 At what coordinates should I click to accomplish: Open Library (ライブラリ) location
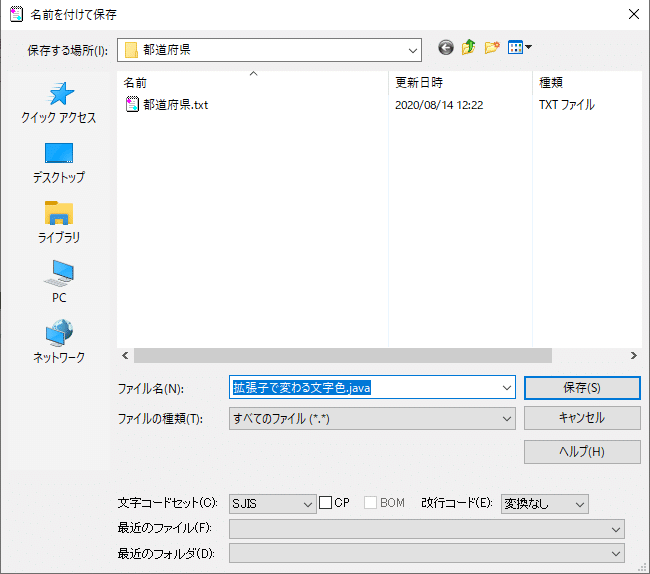(x=58, y=223)
